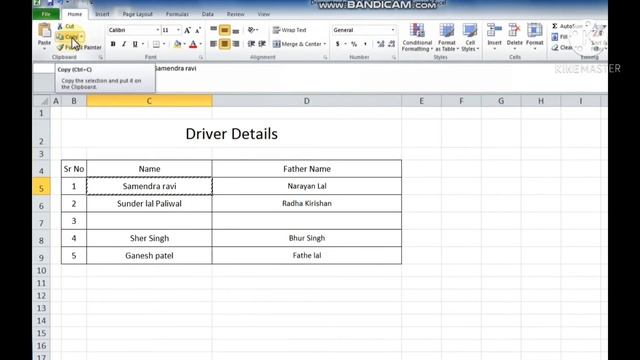
Task: Click the Paste clipboard icon
Action: (x=44, y=31)
